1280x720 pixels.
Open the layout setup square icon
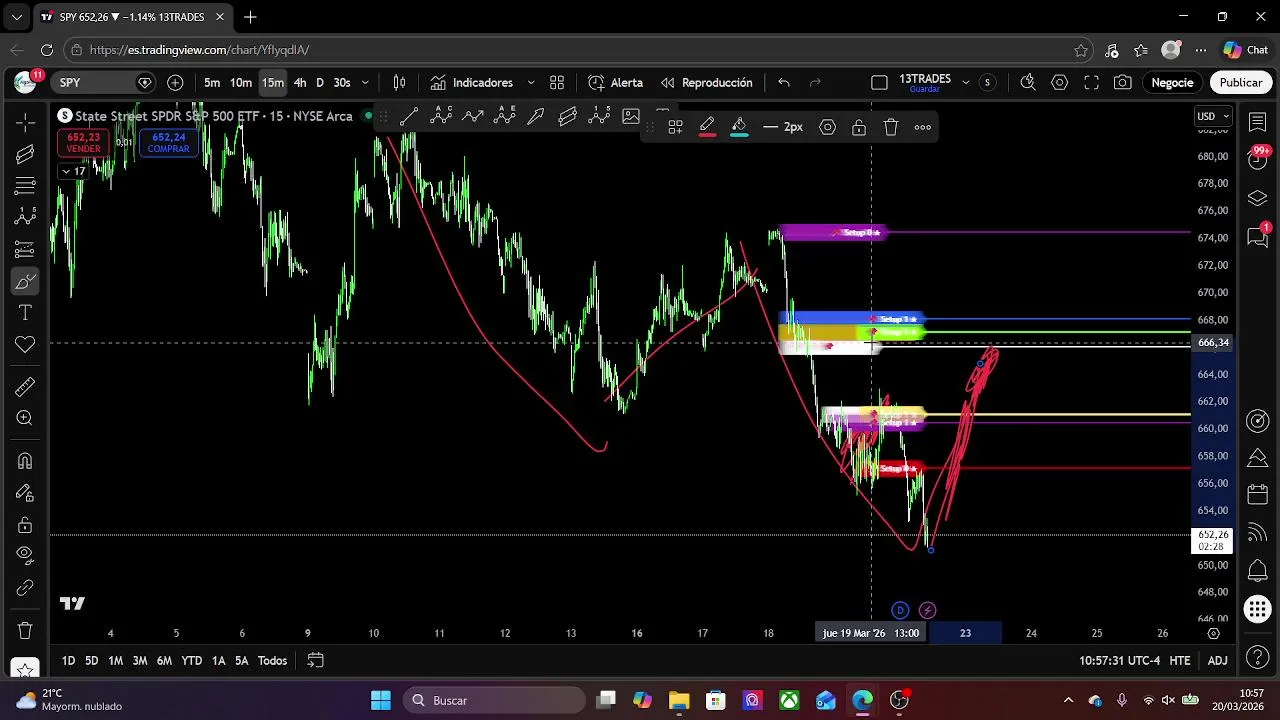(x=879, y=83)
